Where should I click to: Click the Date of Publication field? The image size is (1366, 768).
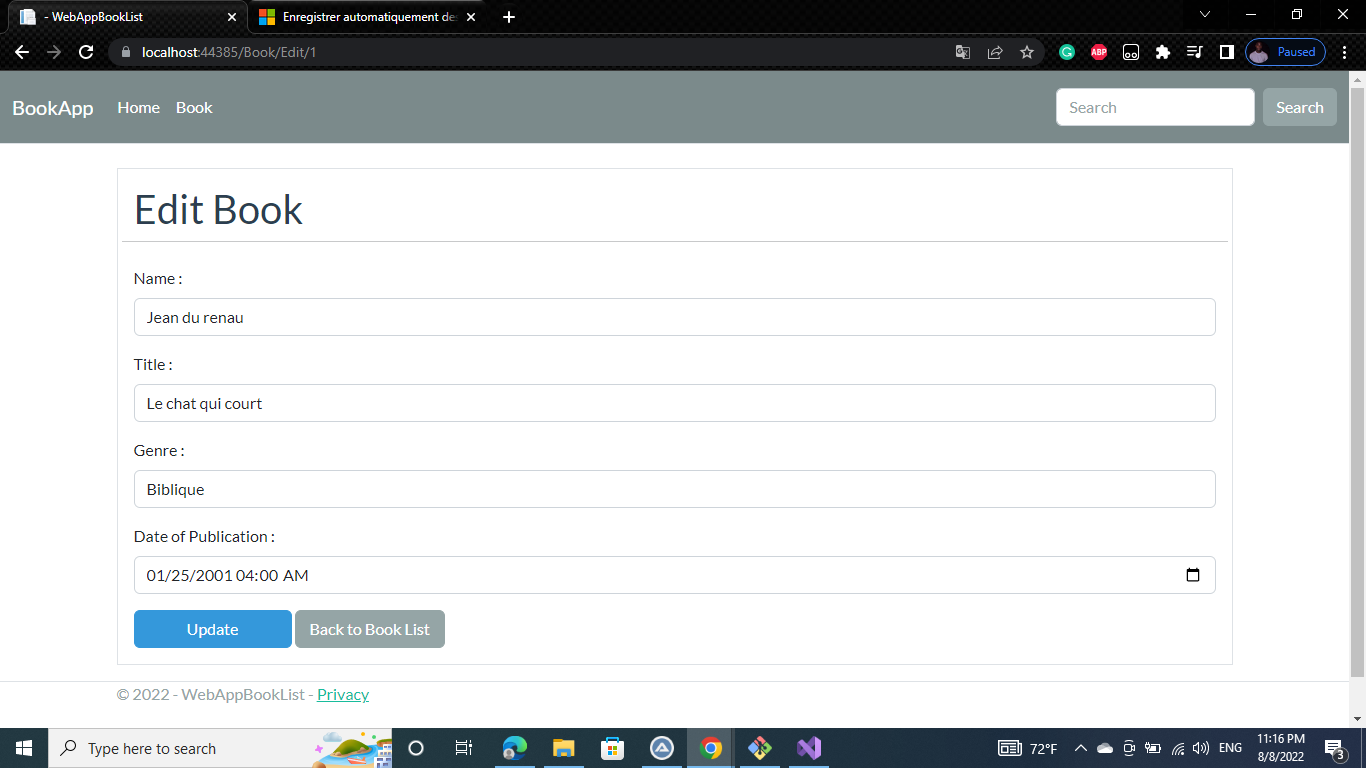coord(675,575)
